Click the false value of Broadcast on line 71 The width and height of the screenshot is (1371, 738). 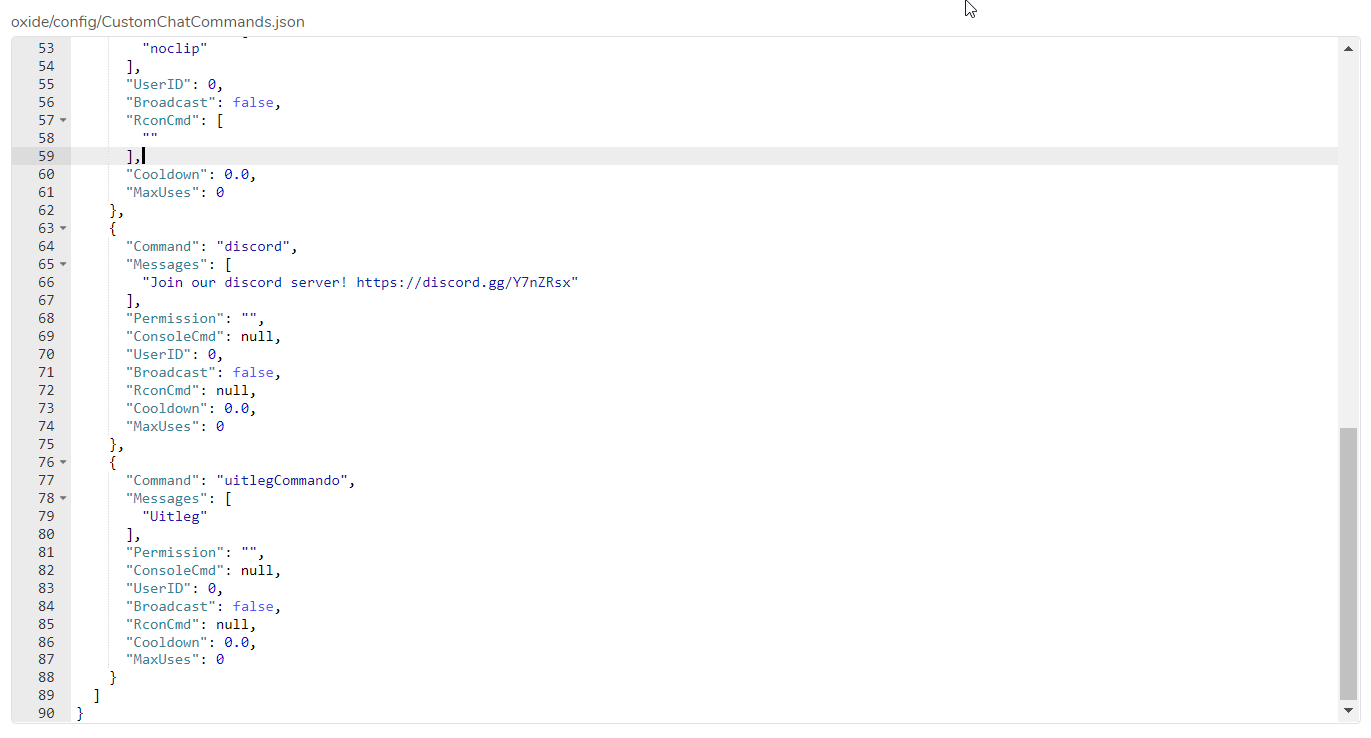tap(253, 372)
